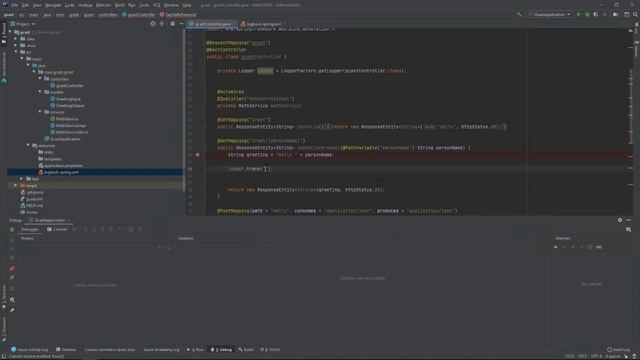This screenshot has width=640, height=360.
Task: Collapse the src folder in tree
Action: [x=16, y=52]
